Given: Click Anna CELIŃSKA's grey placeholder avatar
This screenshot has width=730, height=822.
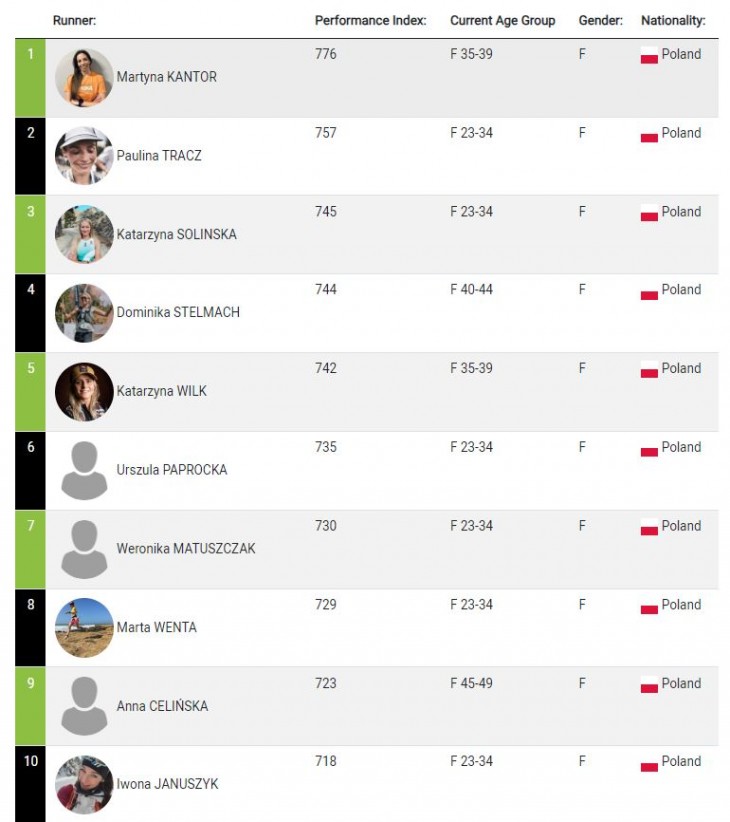Looking at the screenshot, I should pos(84,706).
